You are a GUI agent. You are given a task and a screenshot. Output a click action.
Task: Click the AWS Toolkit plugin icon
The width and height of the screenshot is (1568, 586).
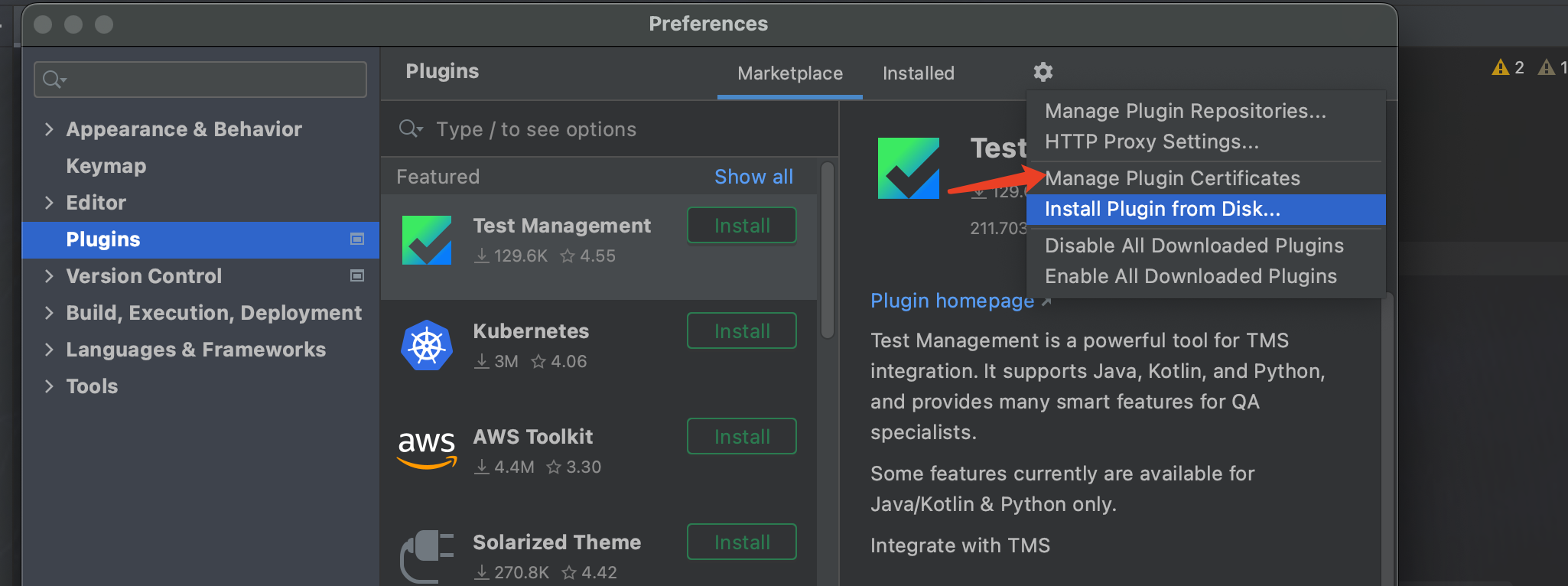click(x=427, y=450)
